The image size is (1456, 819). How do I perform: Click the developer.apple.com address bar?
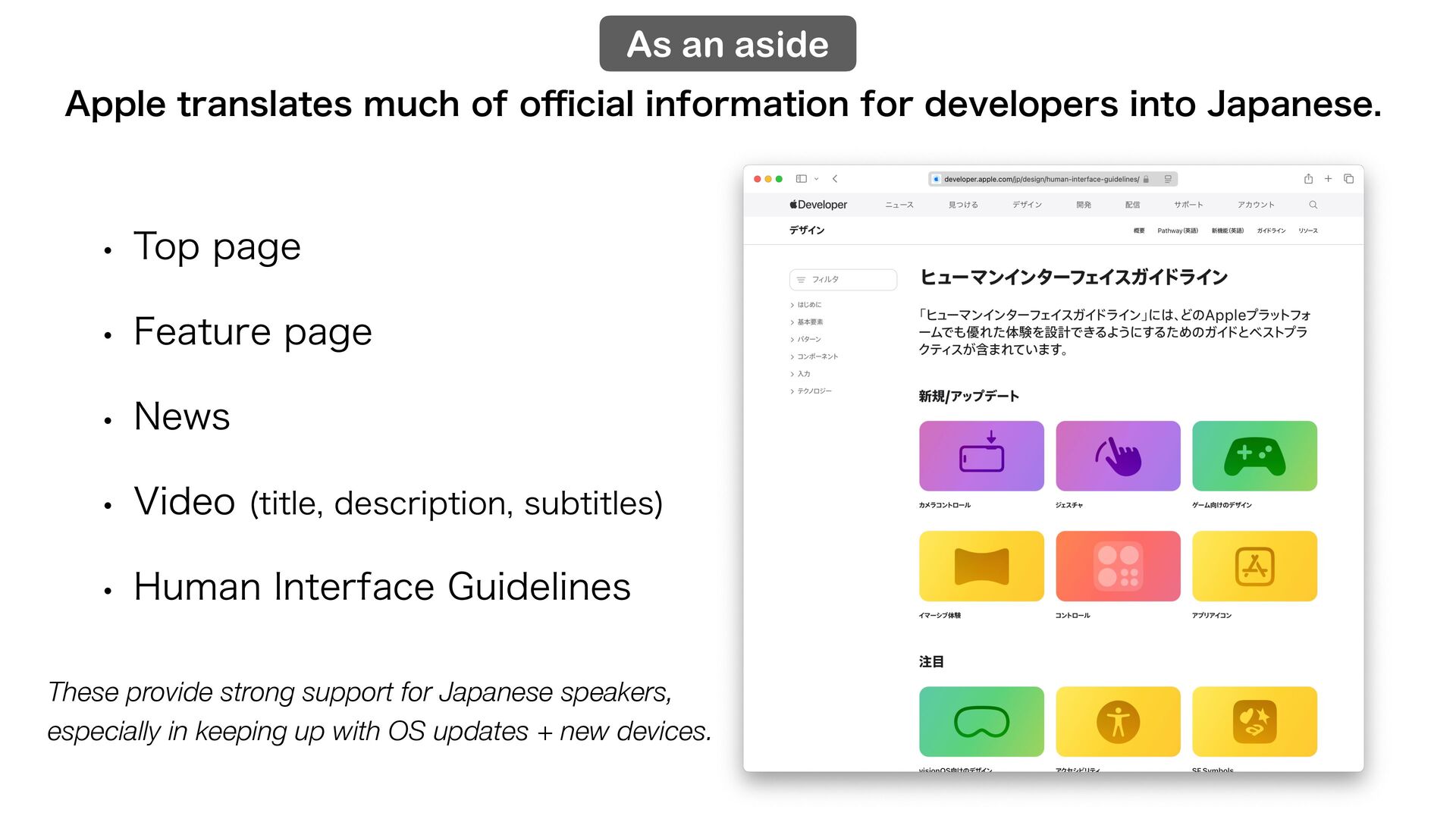coord(1053,179)
